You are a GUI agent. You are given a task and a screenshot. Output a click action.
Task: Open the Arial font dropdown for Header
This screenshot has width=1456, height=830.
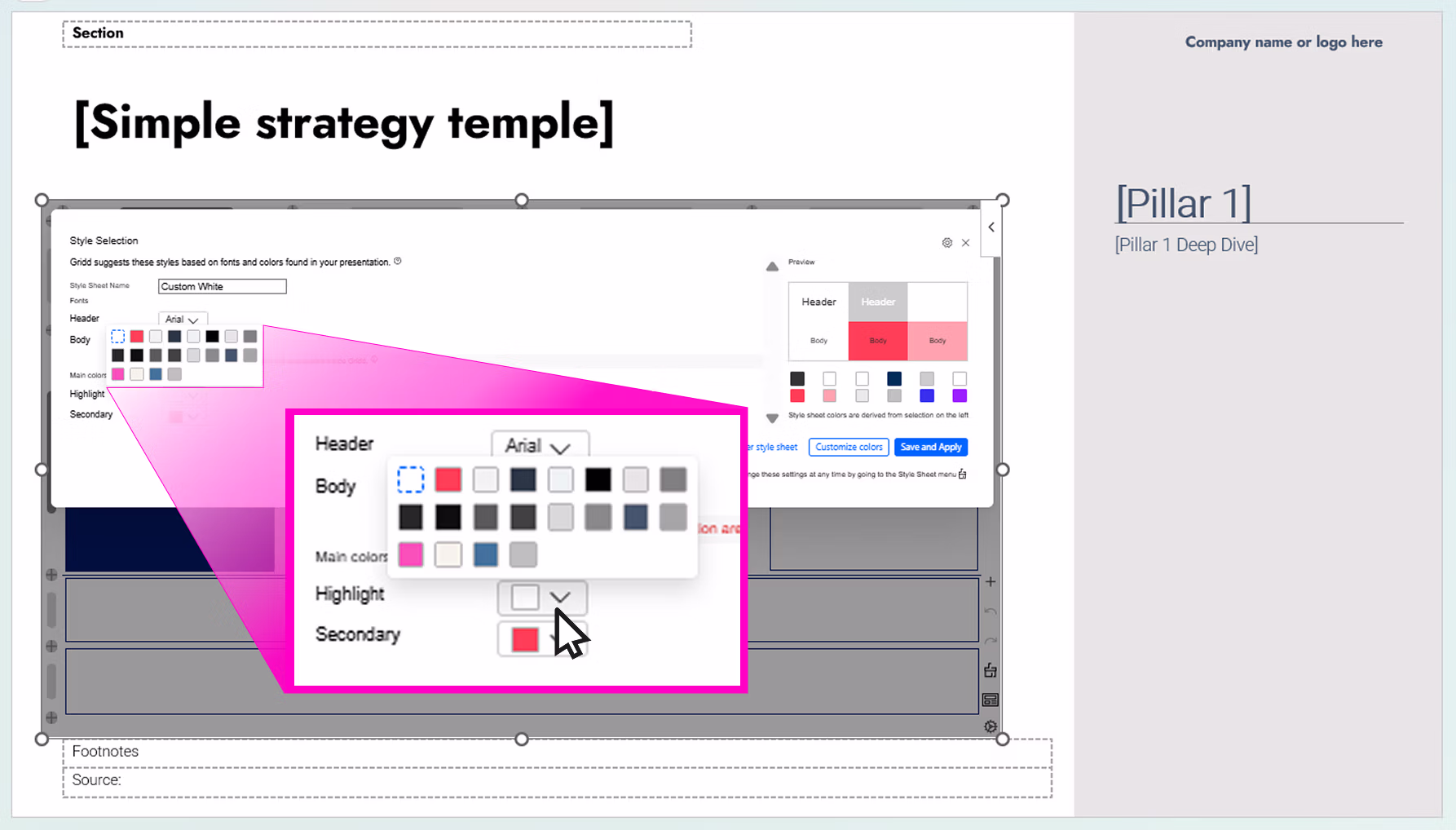coord(540,446)
